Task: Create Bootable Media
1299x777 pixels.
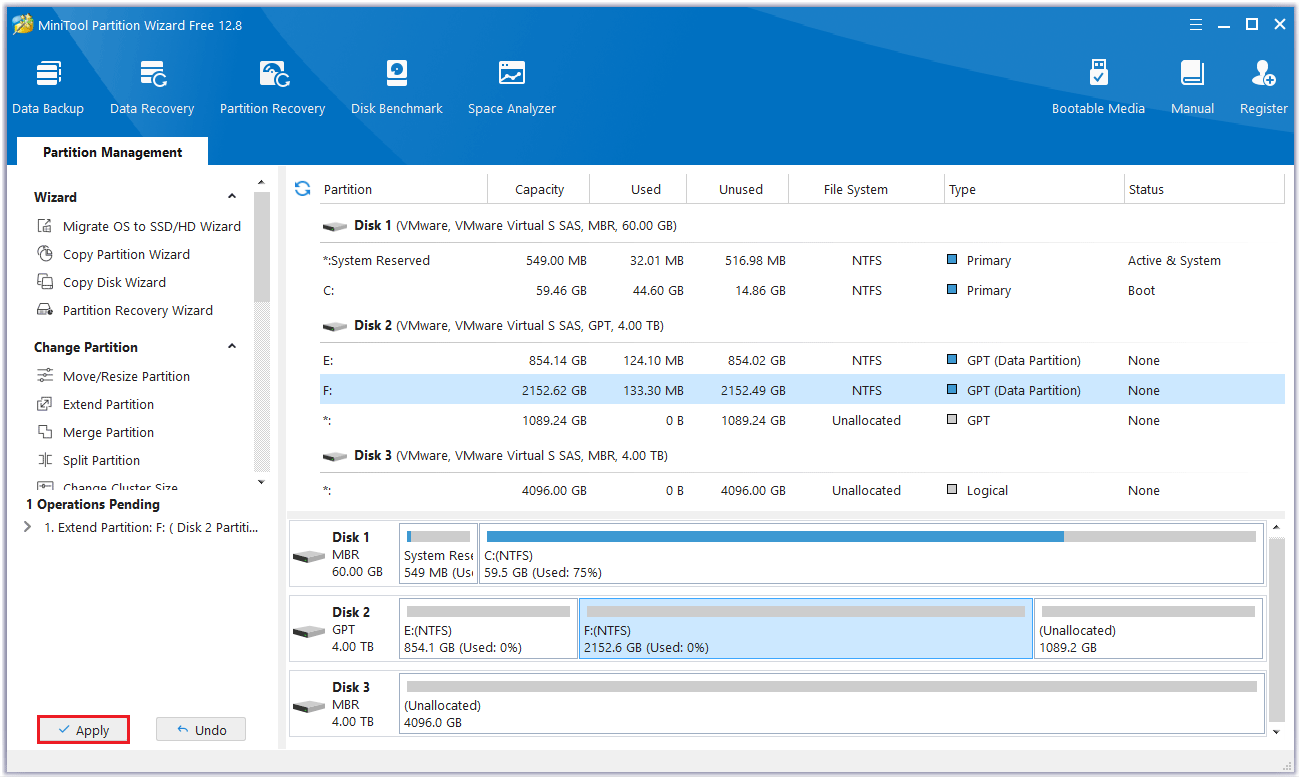Action: [x=1098, y=88]
